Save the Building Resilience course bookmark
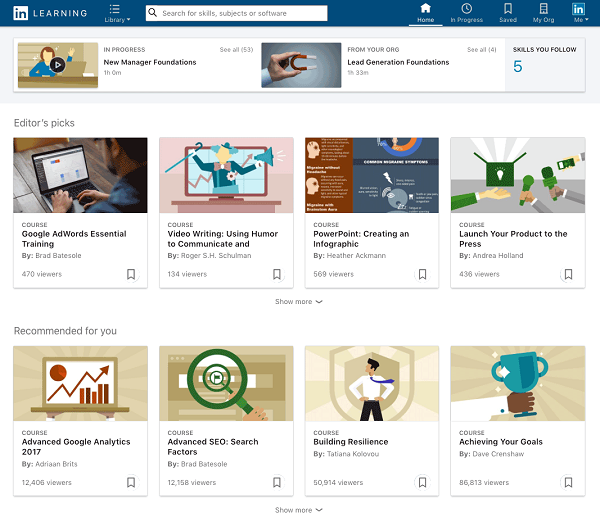This screenshot has height=517, width=600. (422, 482)
